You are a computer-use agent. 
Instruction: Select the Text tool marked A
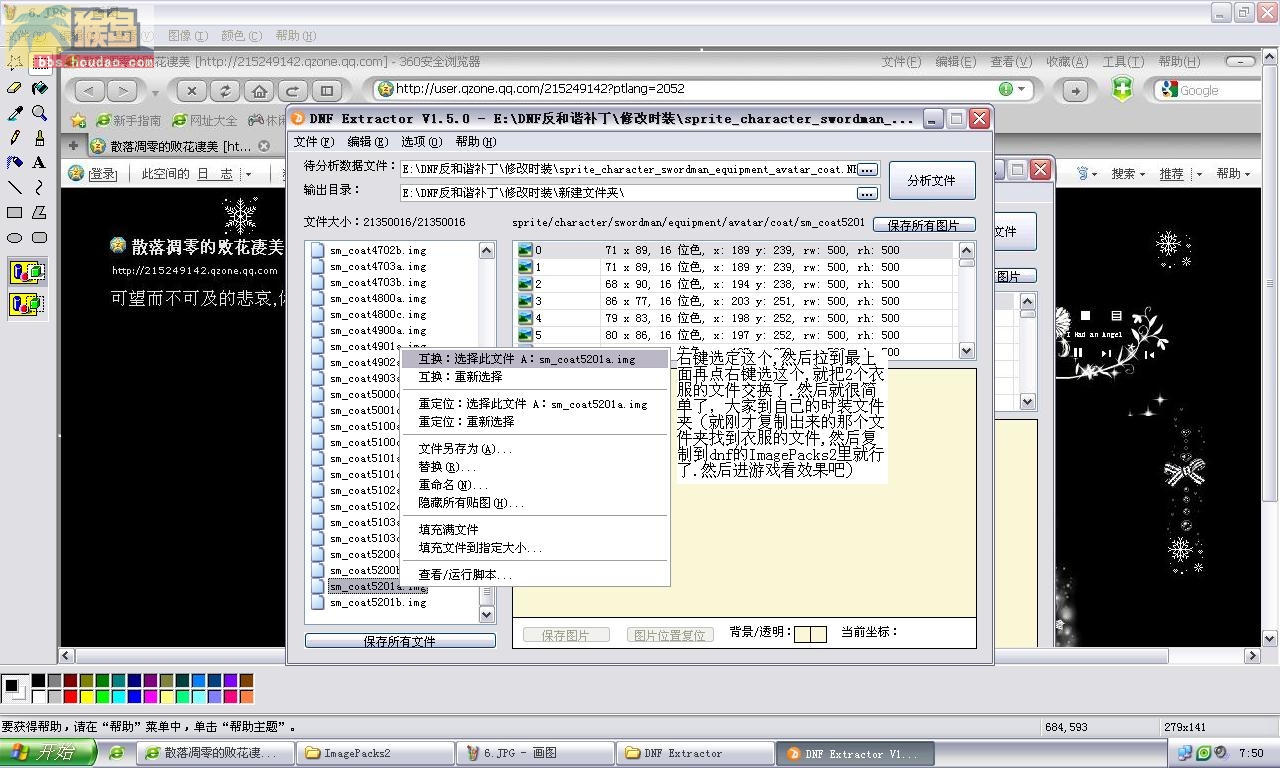coord(40,163)
